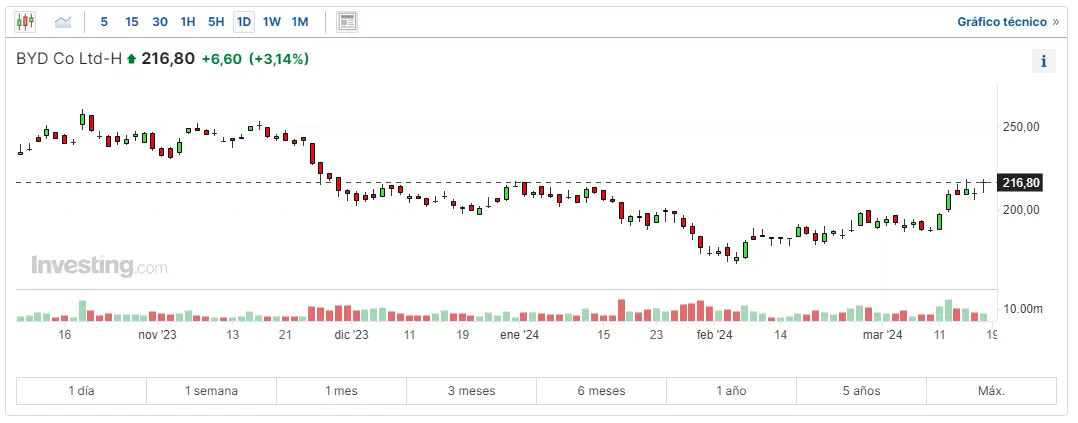This screenshot has width=1078, height=423.
Task: Click the 216,80 current price label on axis
Action: tap(1021, 183)
